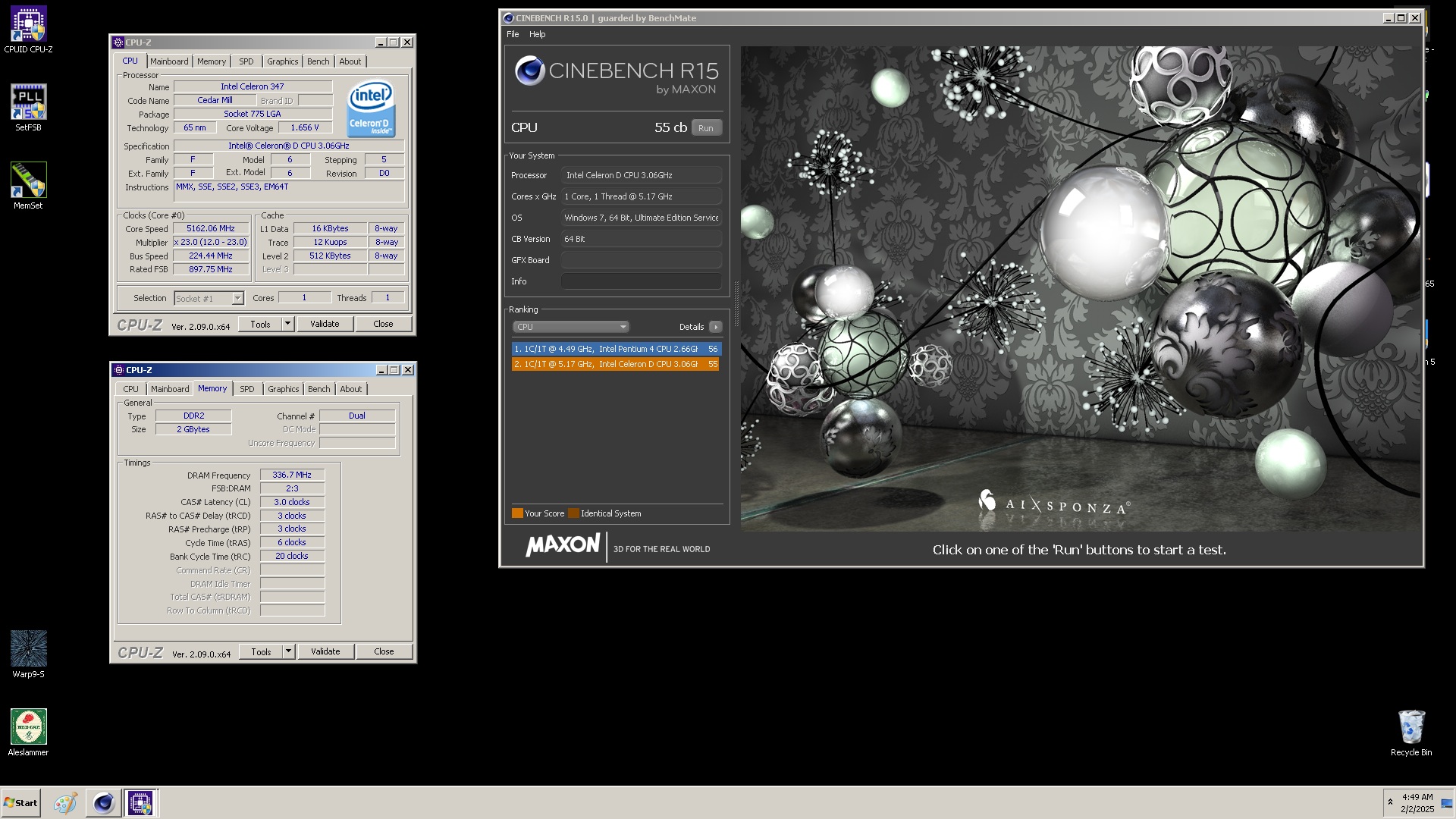Click the Cinebench title bar icon

(x=508, y=18)
